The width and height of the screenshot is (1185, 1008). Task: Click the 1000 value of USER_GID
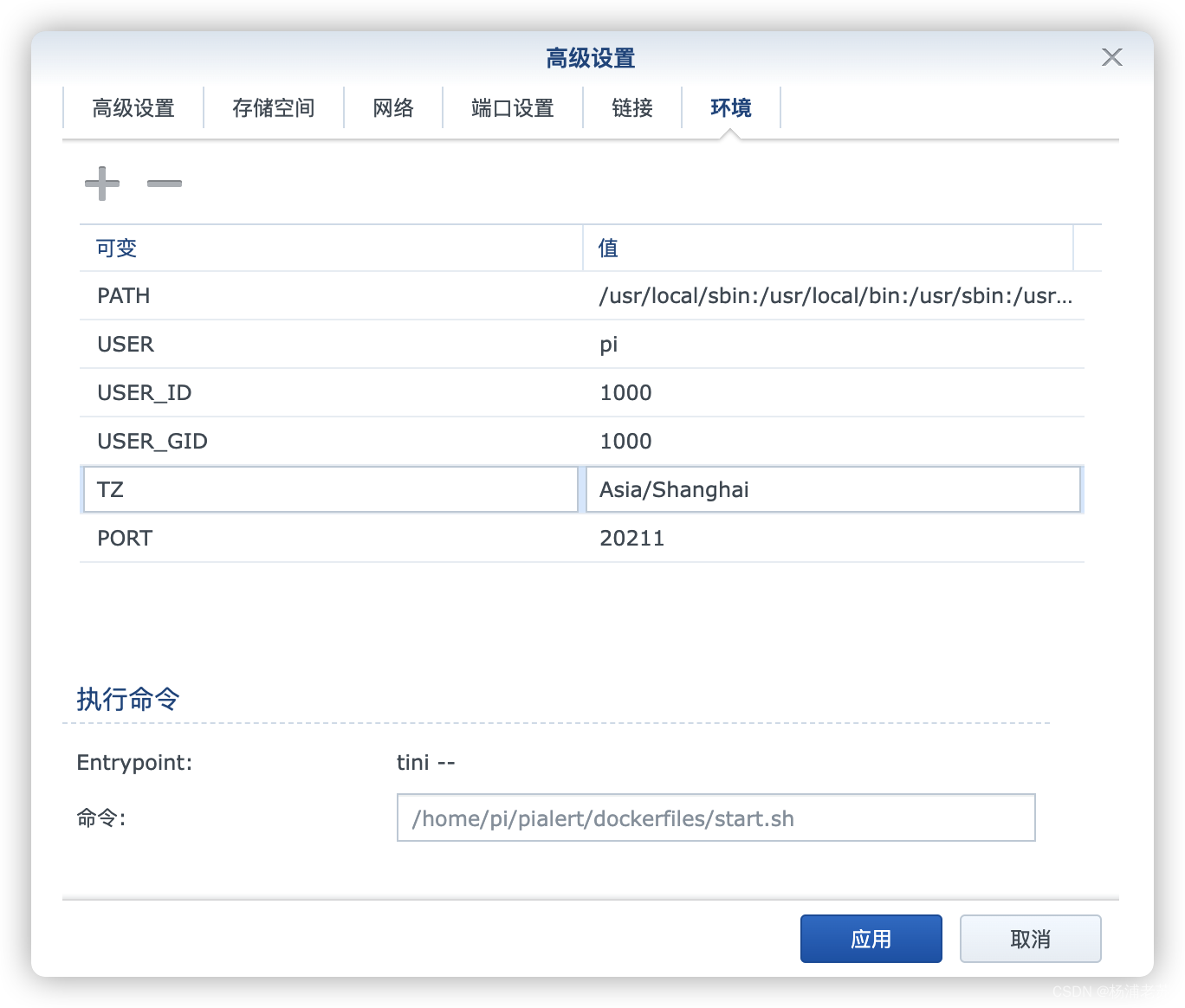[625, 441]
